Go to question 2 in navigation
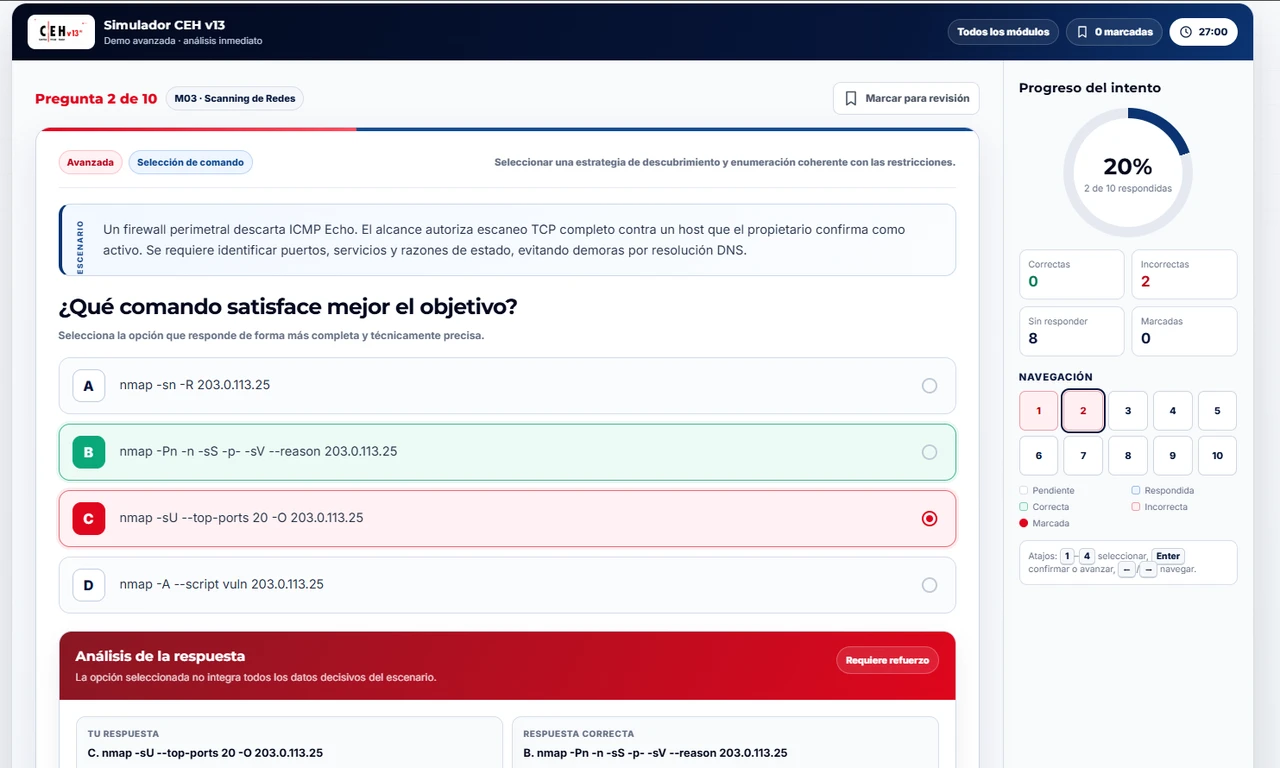1280x768 pixels. click(x=1083, y=411)
